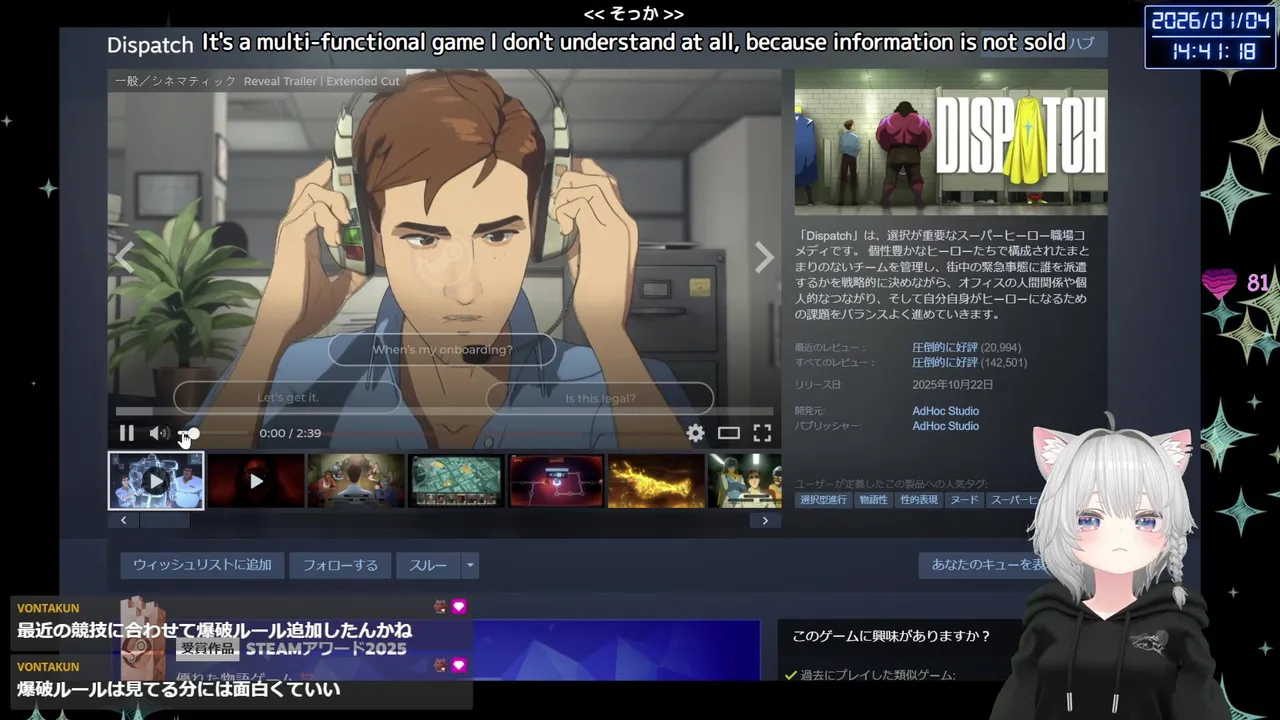
Task: Open AdHoc Studio developer link
Action: coord(945,411)
